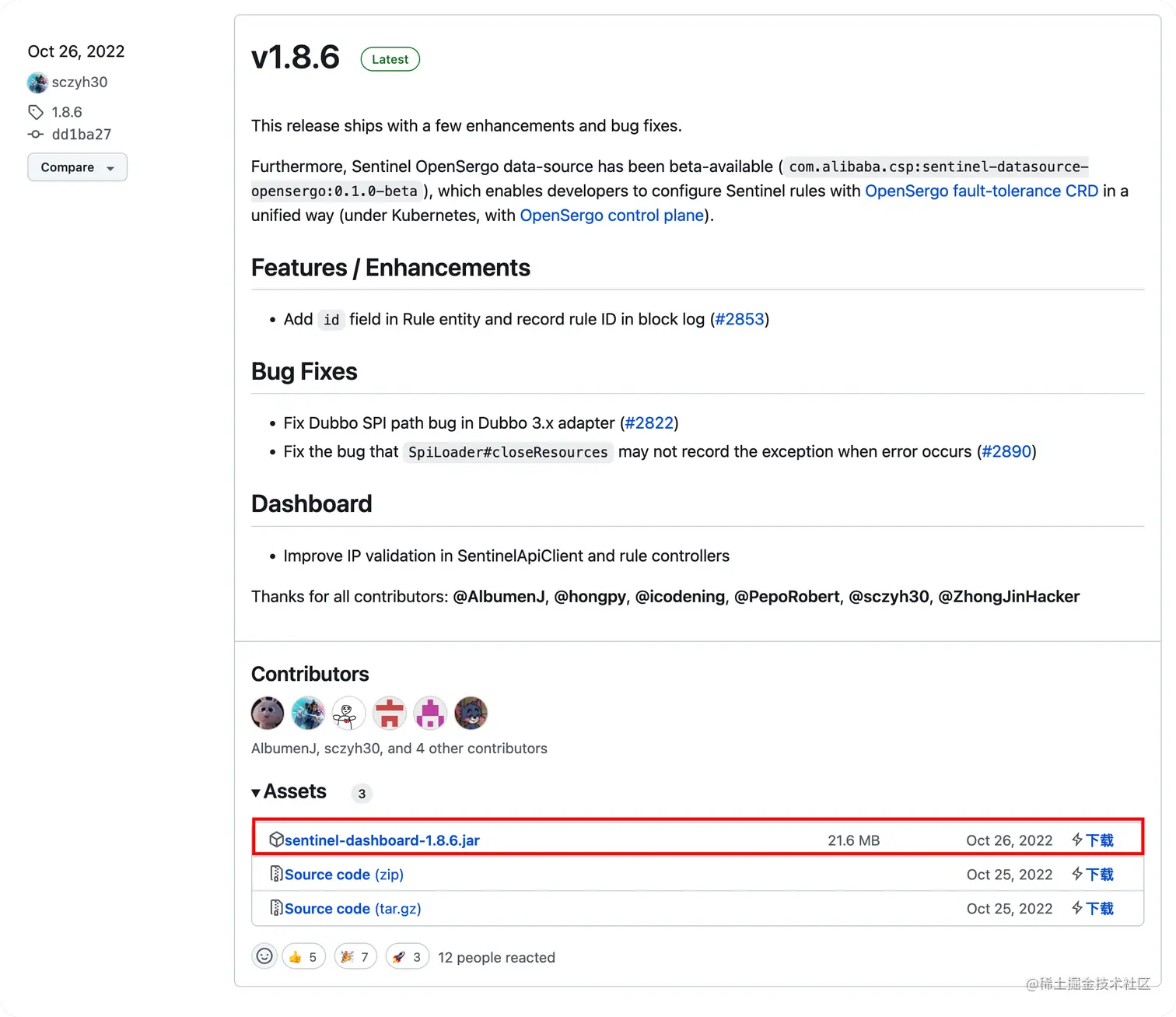
Task: Open the OpenSergo fault-tolerance CRD link
Action: click(x=982, y=191)
